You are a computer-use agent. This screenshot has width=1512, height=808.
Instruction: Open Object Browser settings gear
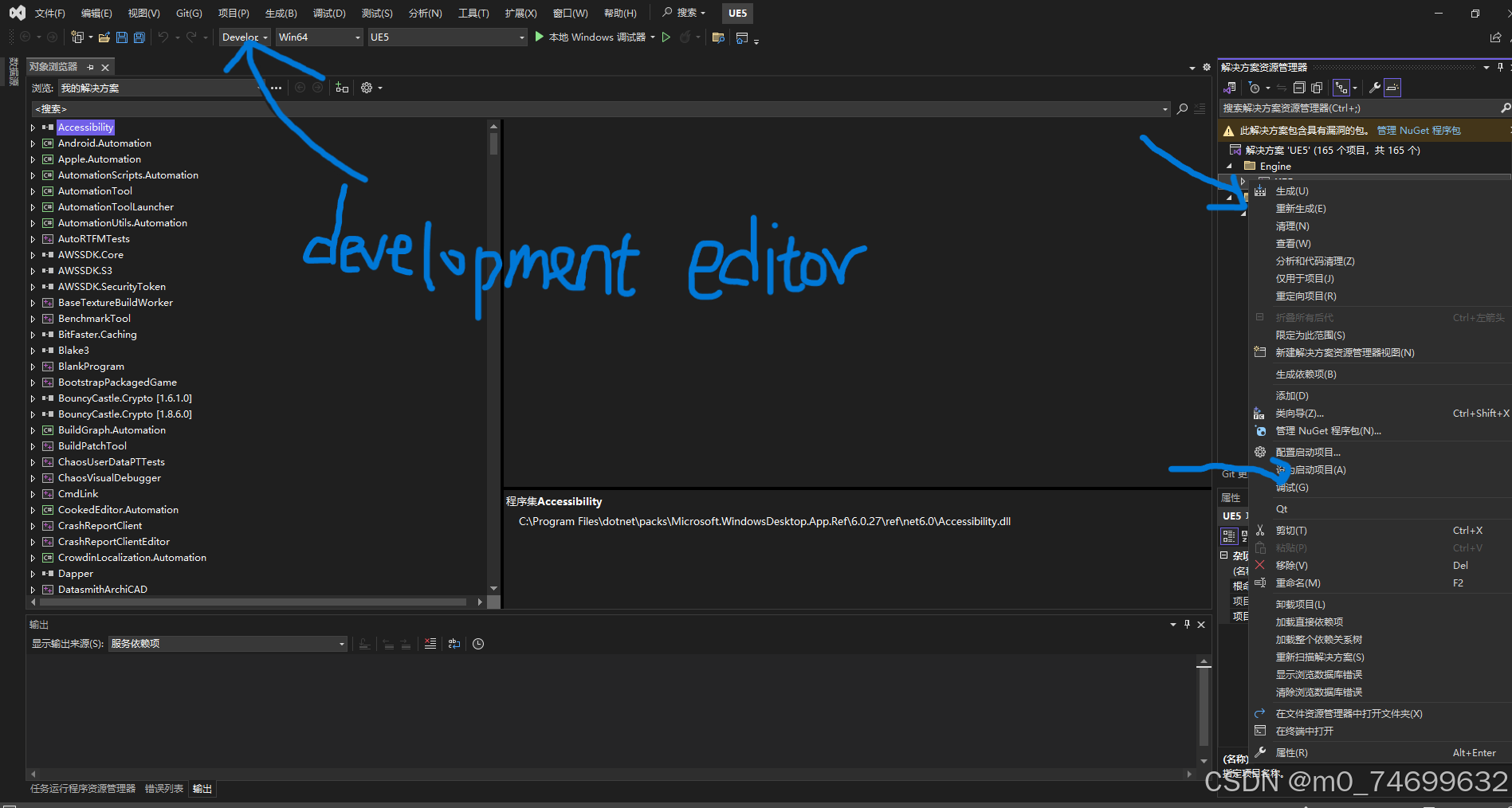coord(367,88)
